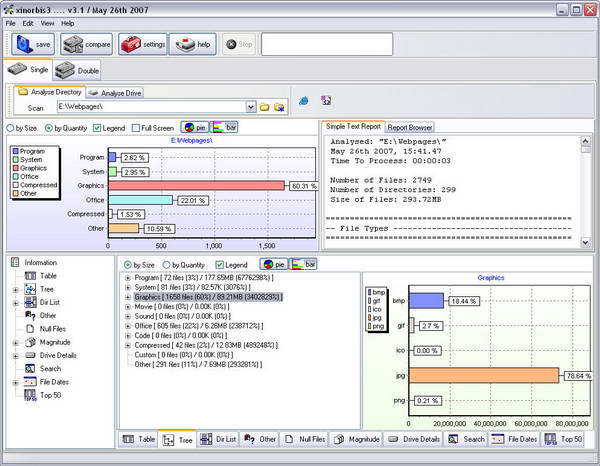
Task: Browse for folder next to scan path
Action: tap(265, 107)
